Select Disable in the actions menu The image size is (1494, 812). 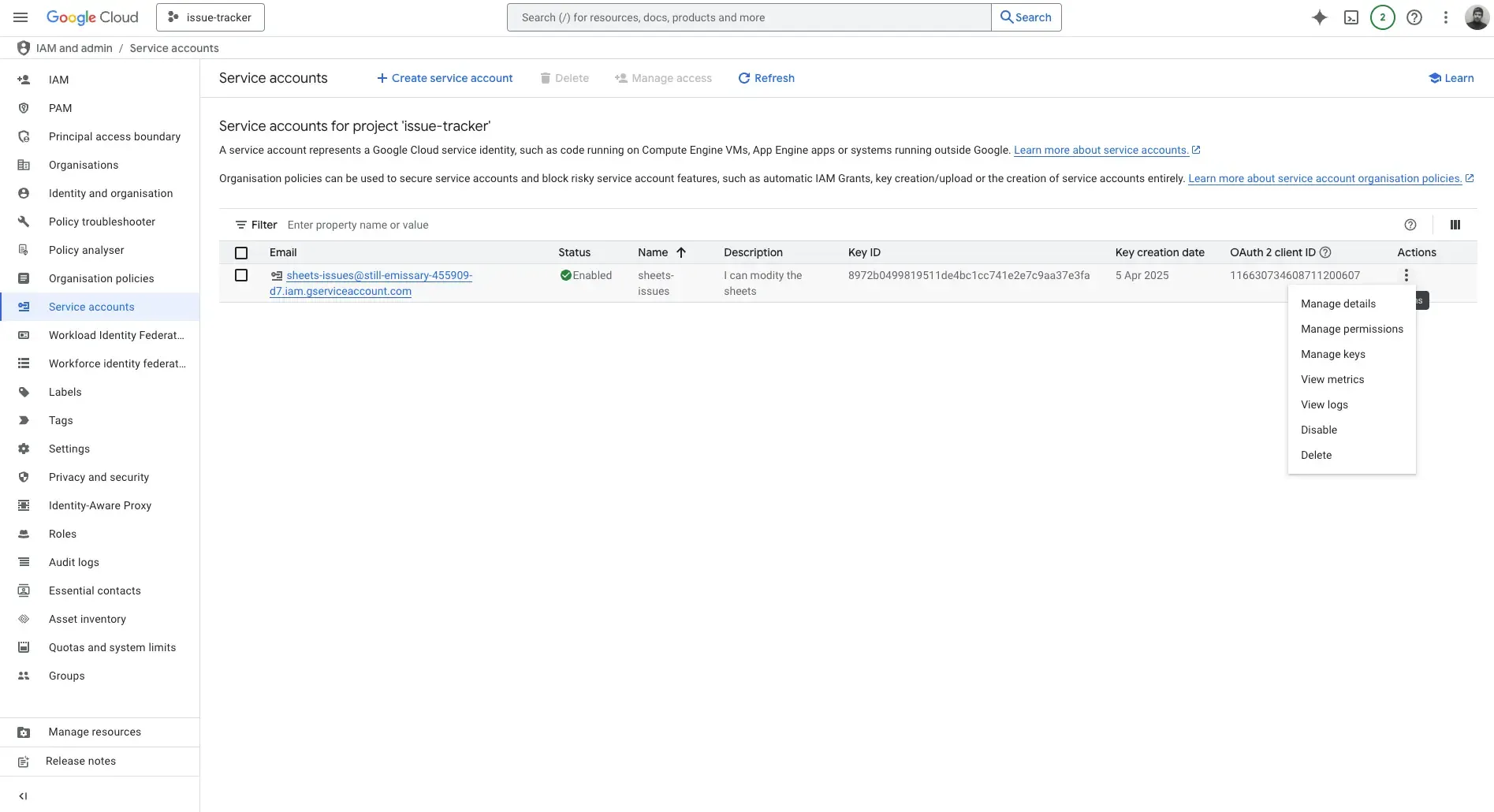point(1318,430)
